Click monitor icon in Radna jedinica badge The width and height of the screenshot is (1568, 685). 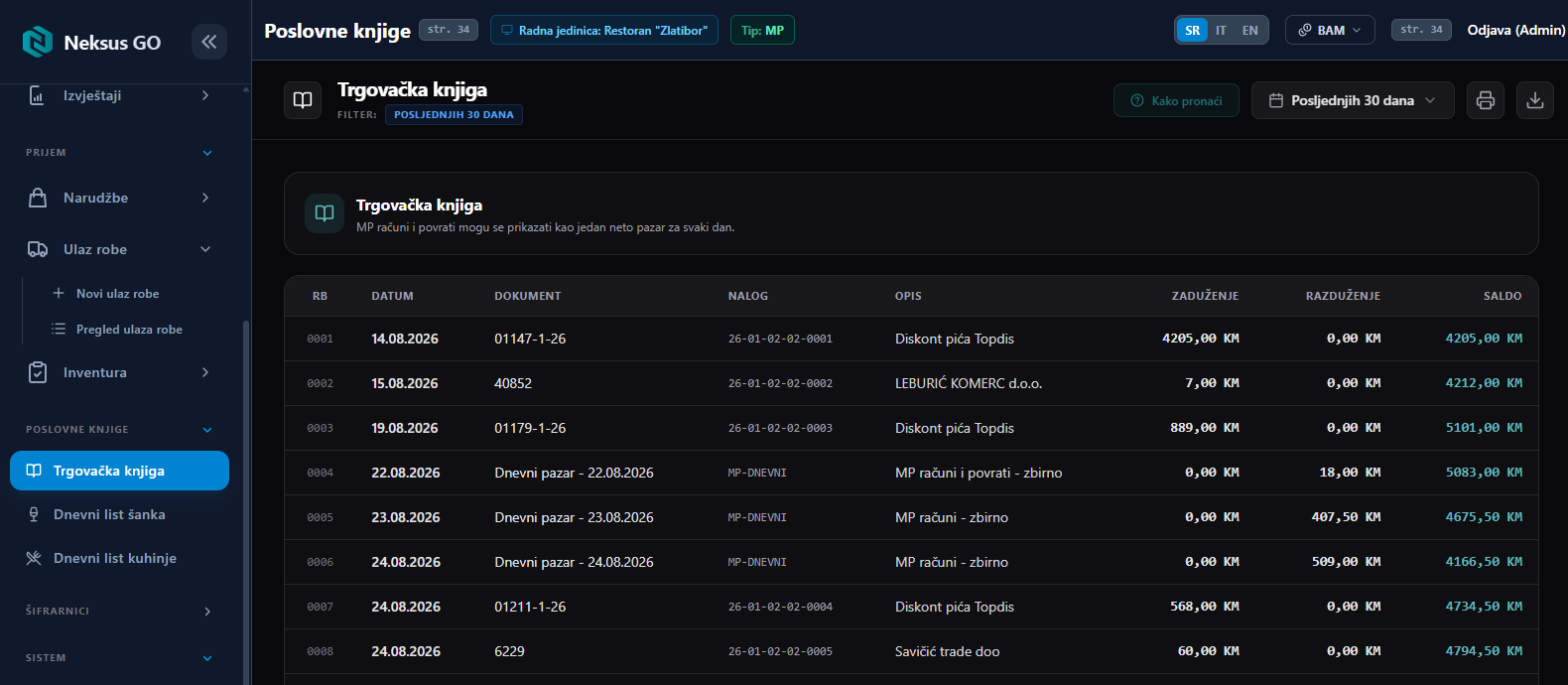pos(506,31)
